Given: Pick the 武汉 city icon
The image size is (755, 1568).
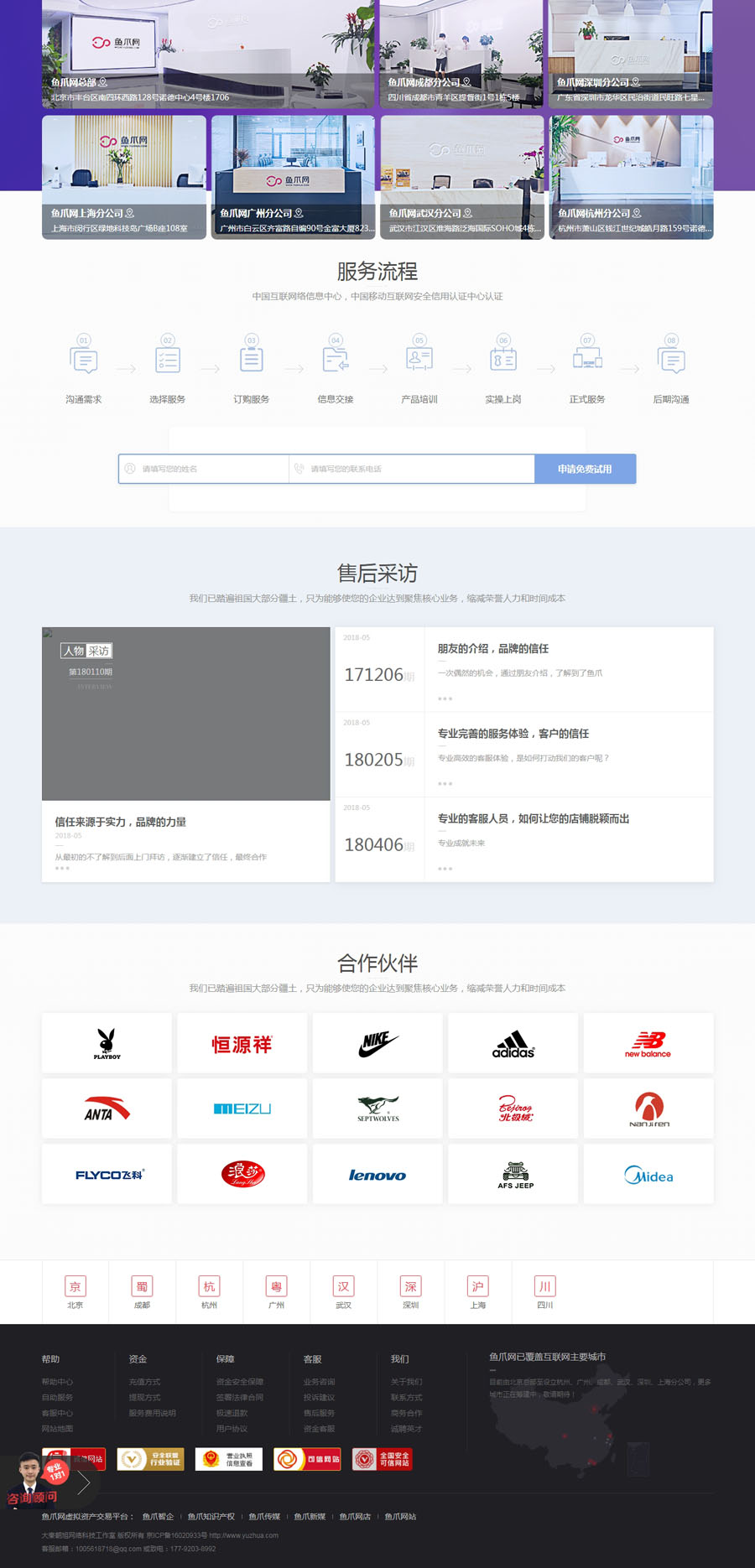Looking at the screenshot, I should point(344,1286).
